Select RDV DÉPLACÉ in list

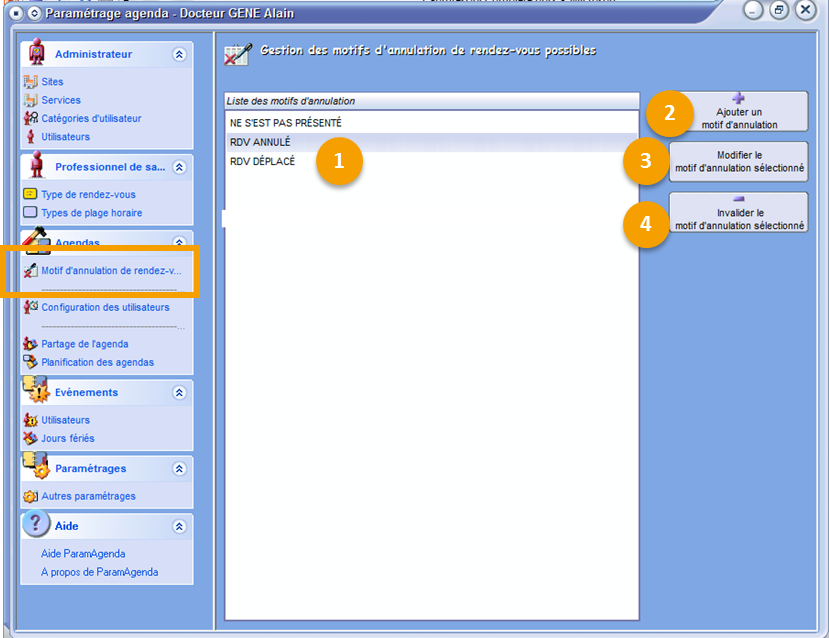tap(431, 161)
